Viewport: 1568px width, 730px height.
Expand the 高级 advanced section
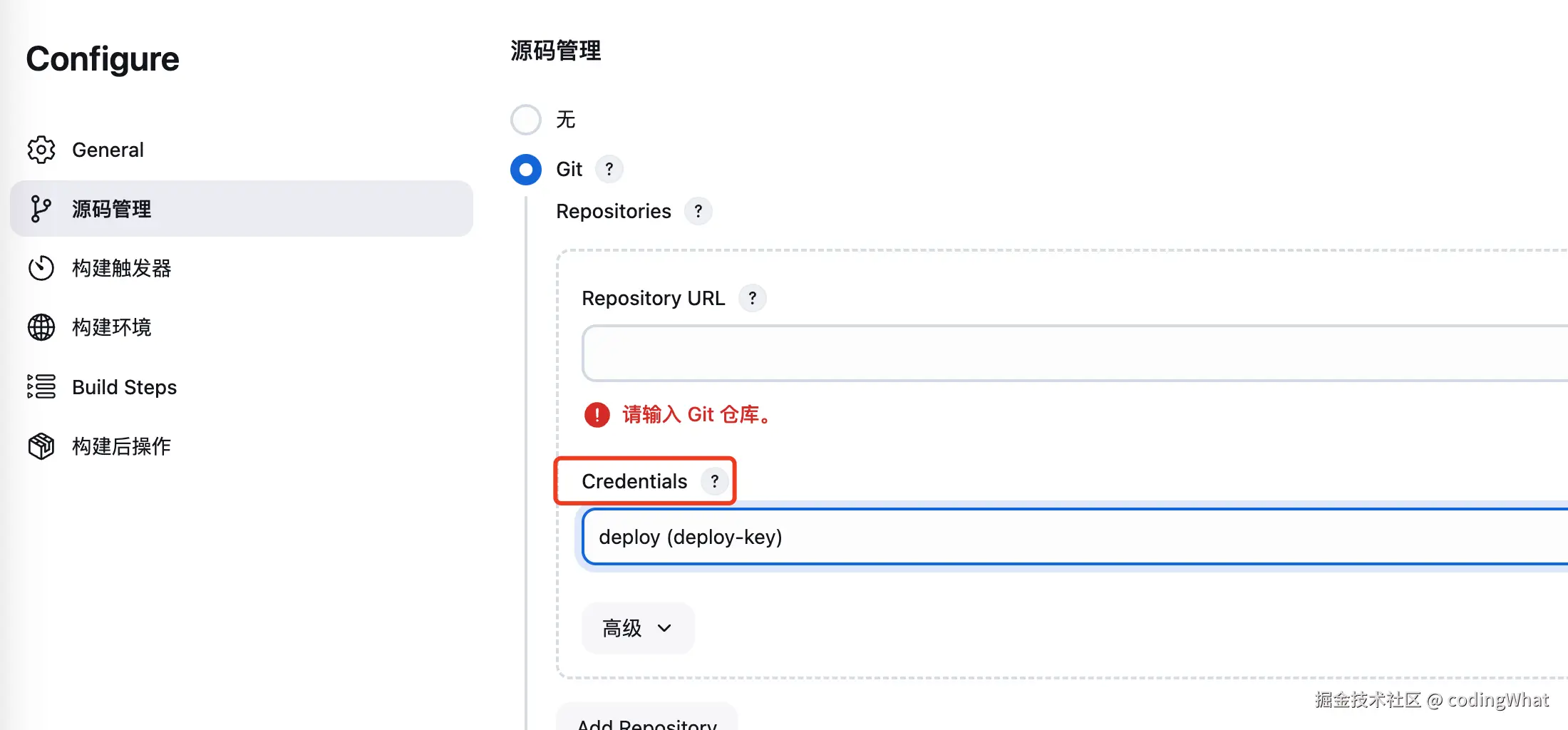coord(637,628)
